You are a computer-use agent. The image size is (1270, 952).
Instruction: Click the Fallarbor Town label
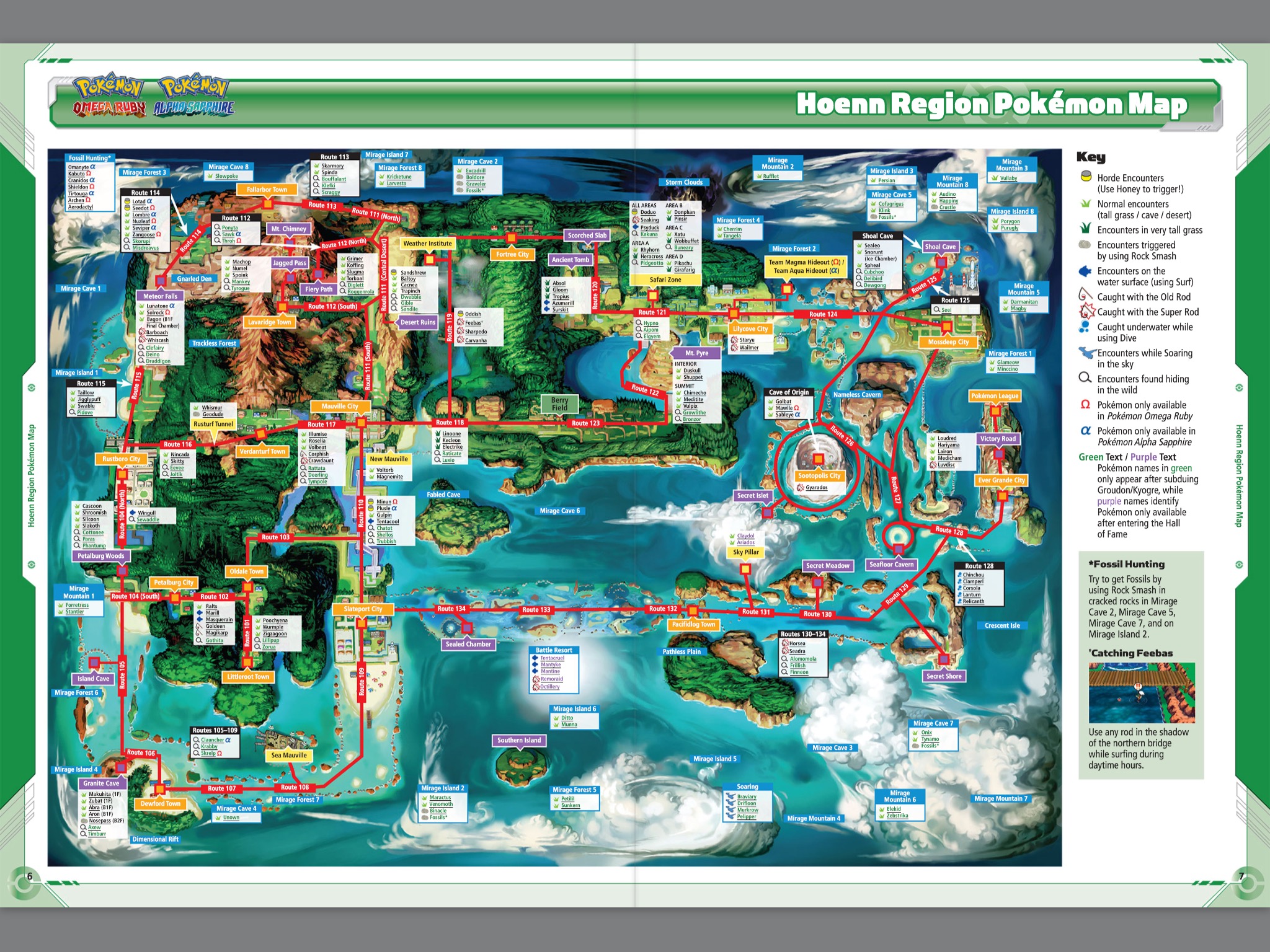click(x=267, y=190)
